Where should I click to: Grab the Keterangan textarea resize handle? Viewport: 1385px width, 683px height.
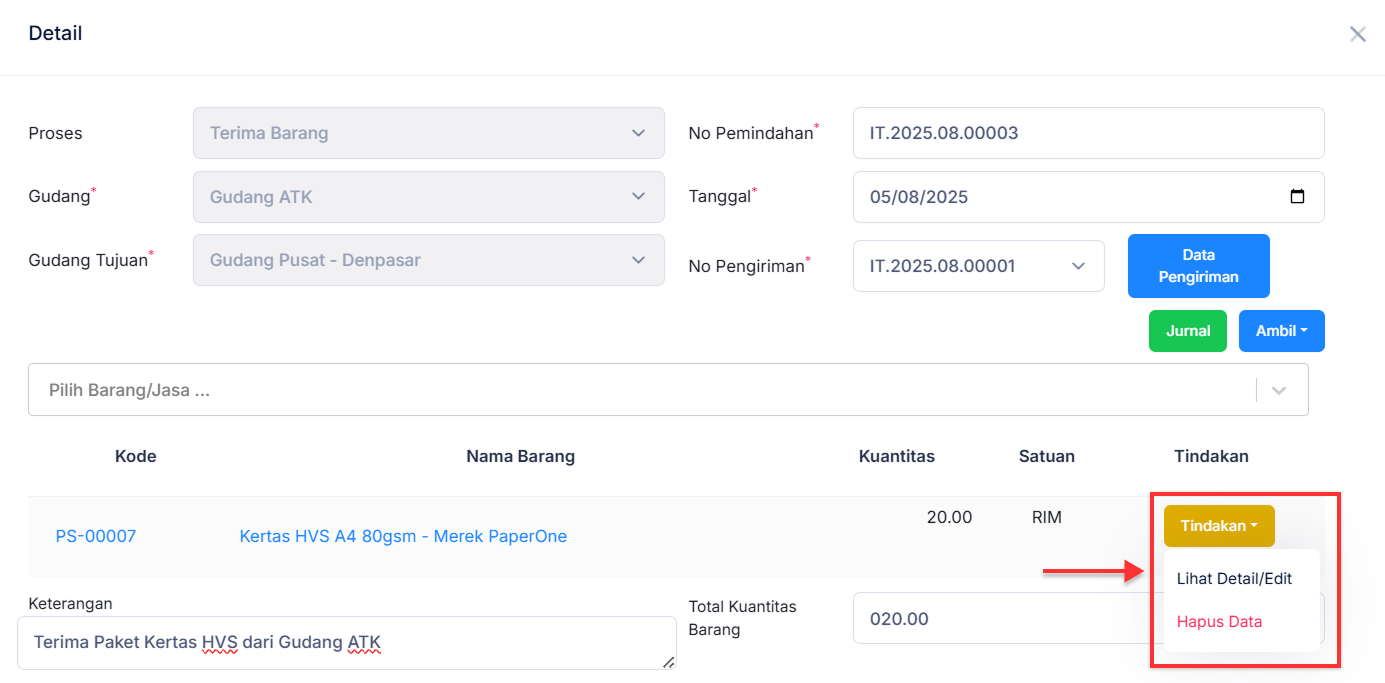(669, 662)
